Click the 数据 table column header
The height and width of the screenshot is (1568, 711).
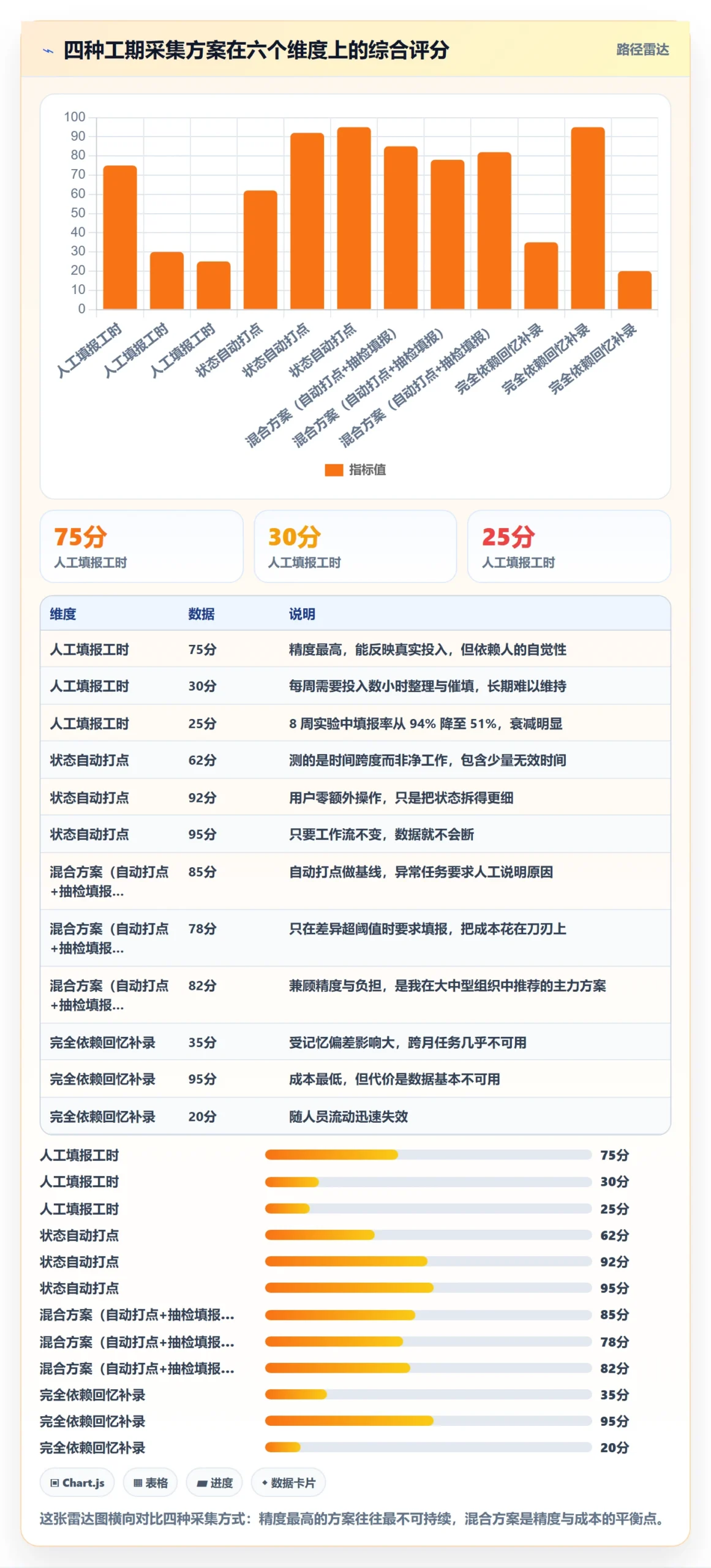(201, 614)
